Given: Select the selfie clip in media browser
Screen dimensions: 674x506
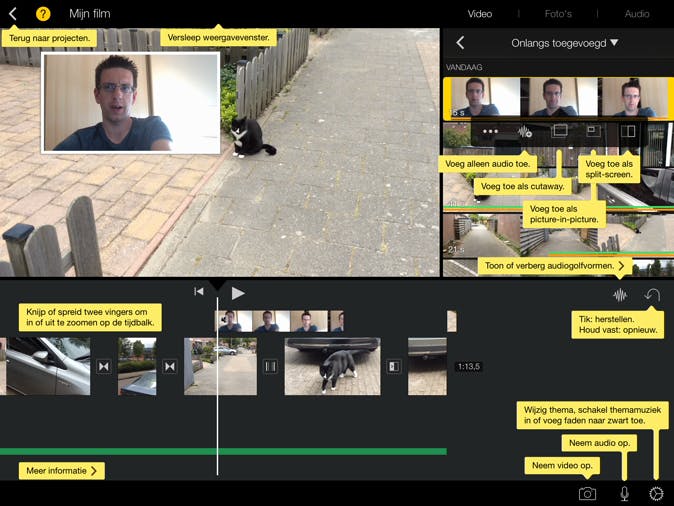Looking at the screenshot, I should pos(558,98).
